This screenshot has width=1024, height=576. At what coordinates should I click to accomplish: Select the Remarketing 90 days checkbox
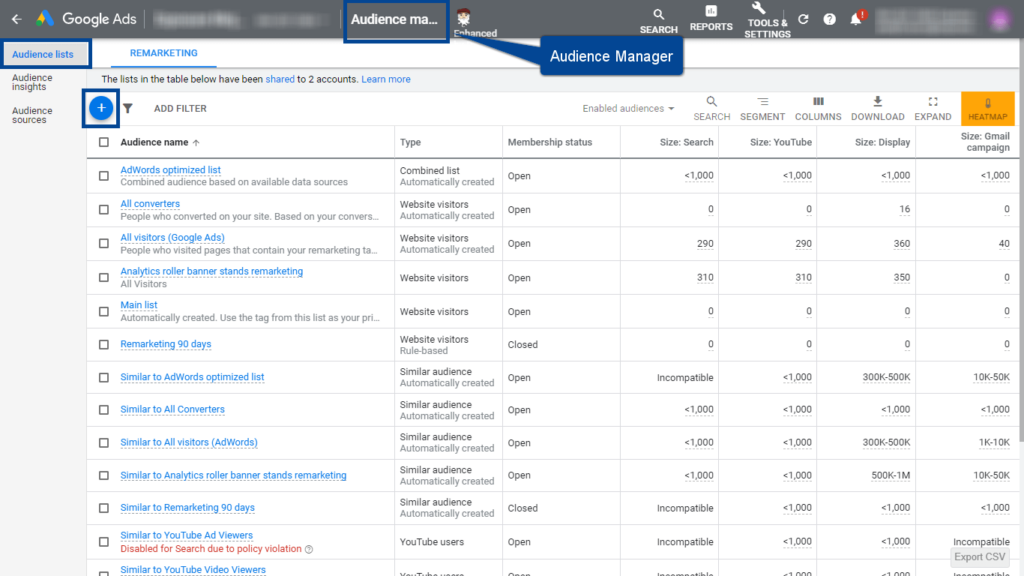104,344
